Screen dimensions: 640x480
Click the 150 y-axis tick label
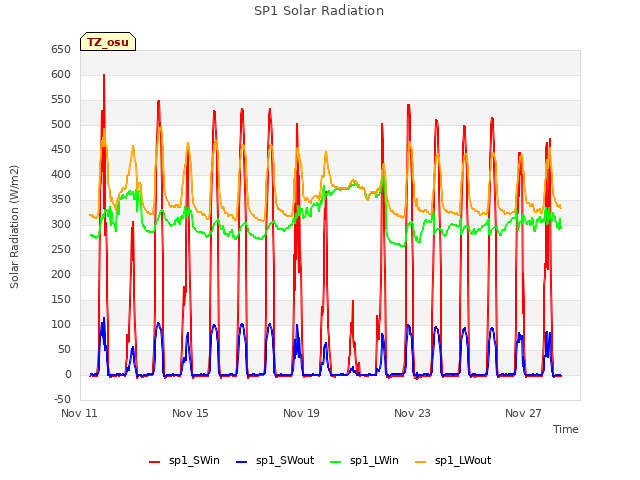[61, 300]
